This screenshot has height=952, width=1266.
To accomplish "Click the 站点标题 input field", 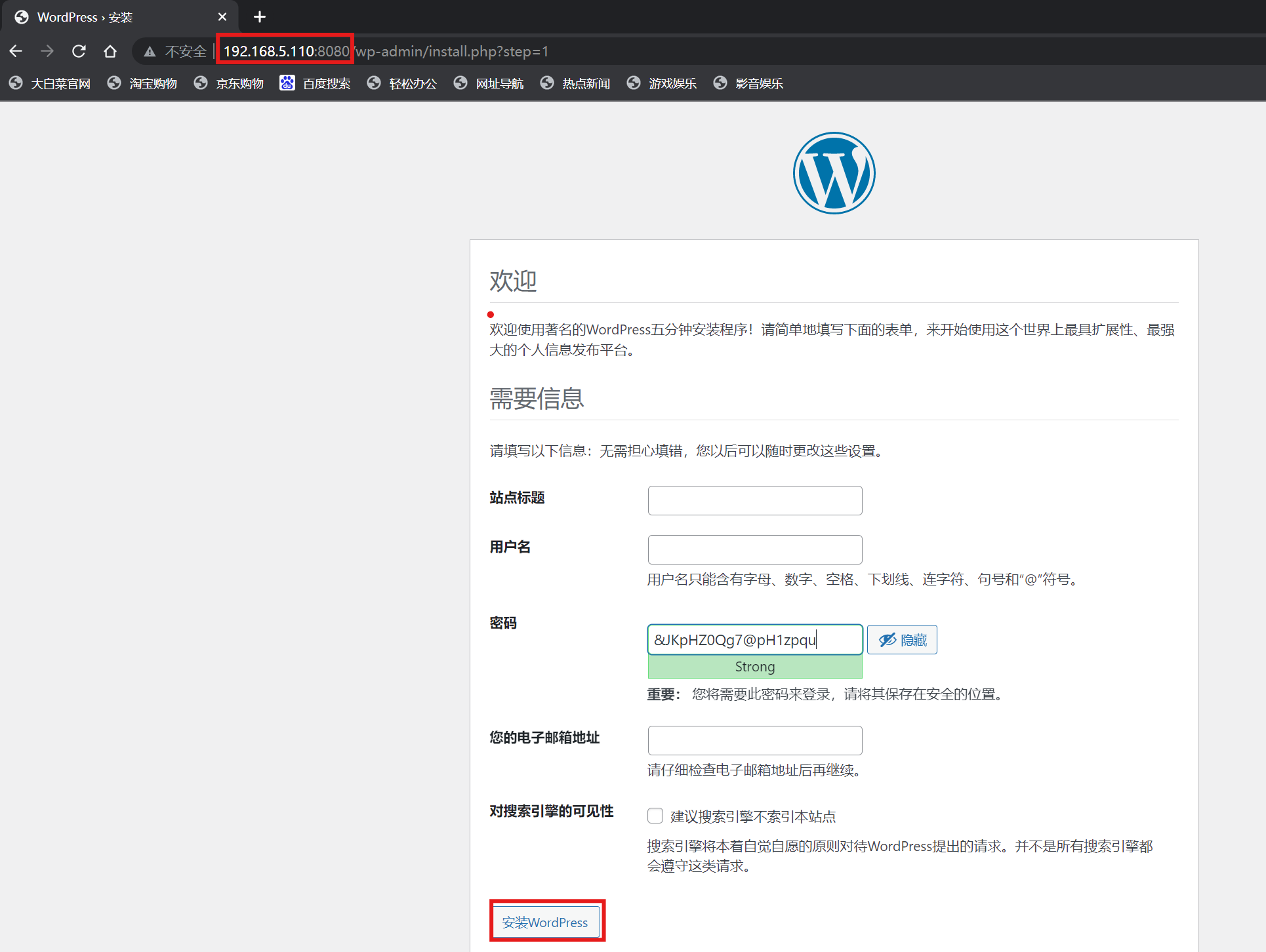I will click(x=754, y=500).
